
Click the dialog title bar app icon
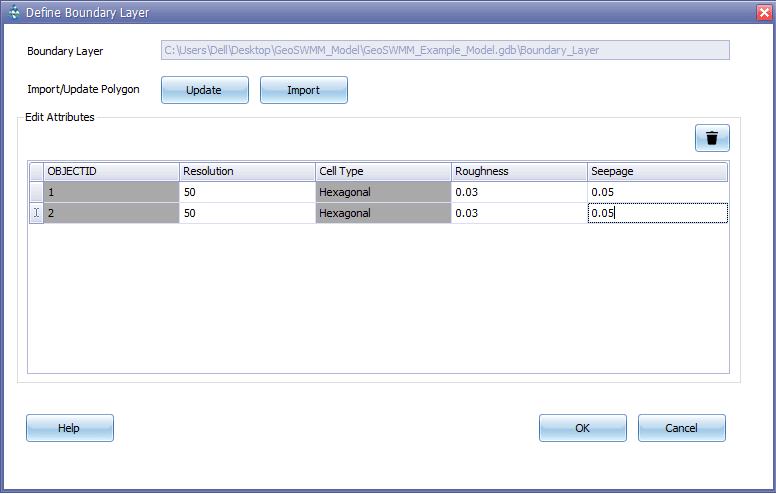11,12
